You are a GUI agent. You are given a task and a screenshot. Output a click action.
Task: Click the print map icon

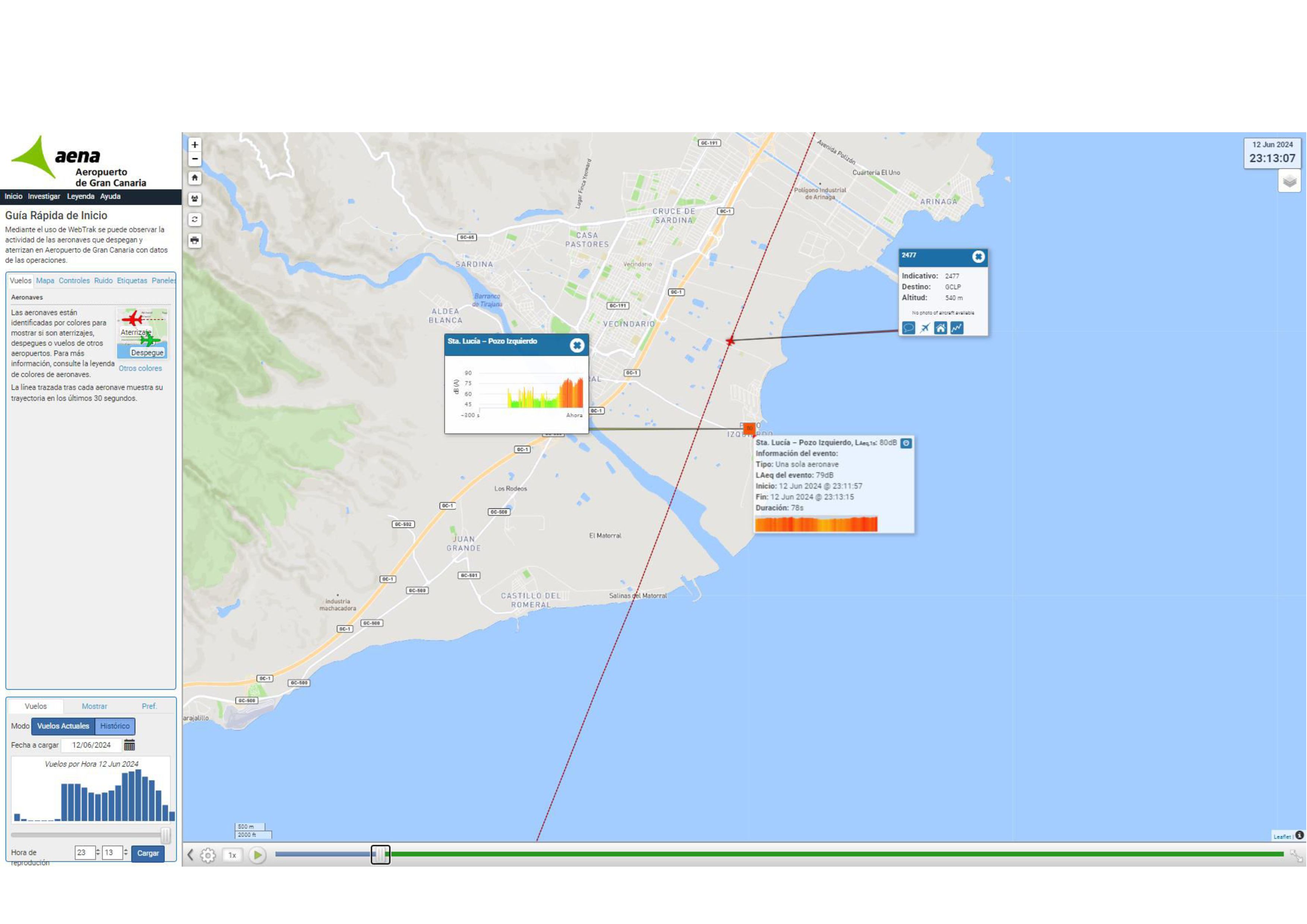coord(195,241)
